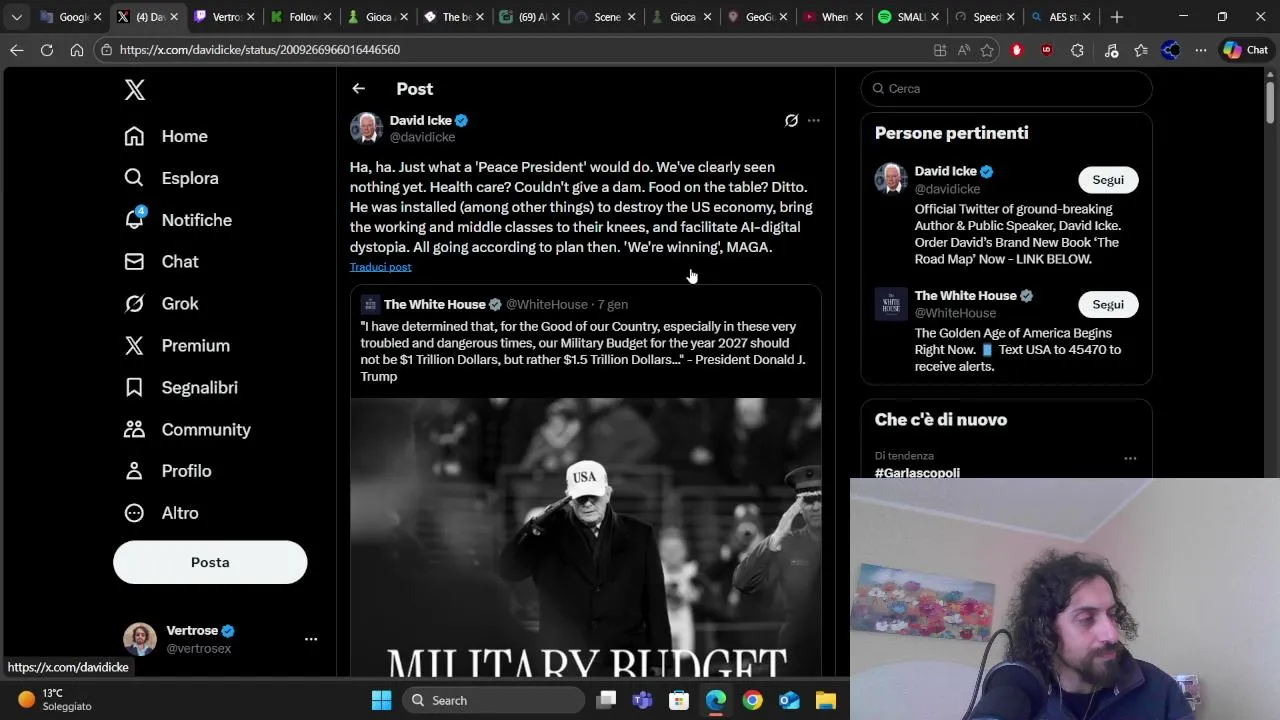Open Altro more options menu
This screenshot has height=720, width=1280.
tap(161, 513)
